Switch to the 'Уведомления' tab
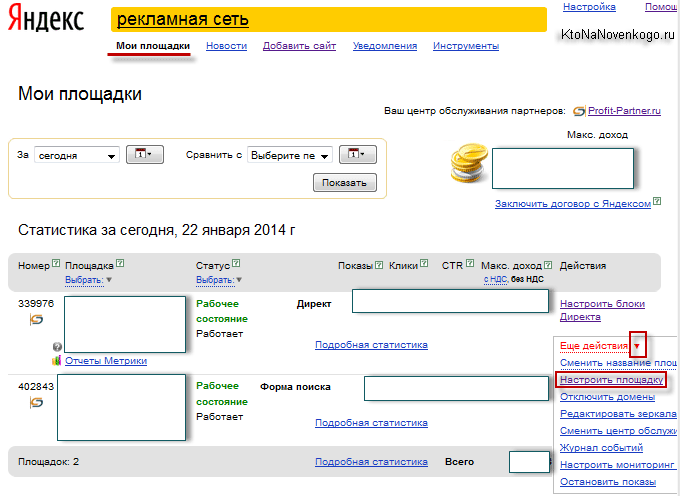Viewport: 680px width, 496px height. pos(385,46)
